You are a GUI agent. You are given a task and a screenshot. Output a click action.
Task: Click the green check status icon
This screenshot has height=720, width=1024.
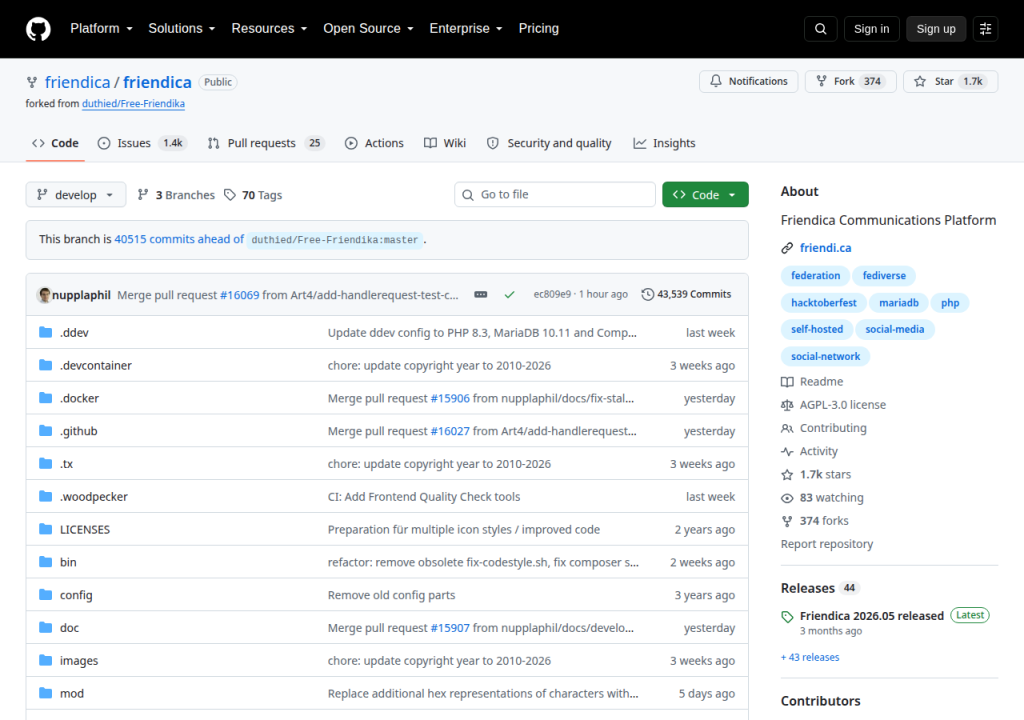coord(509,295)
